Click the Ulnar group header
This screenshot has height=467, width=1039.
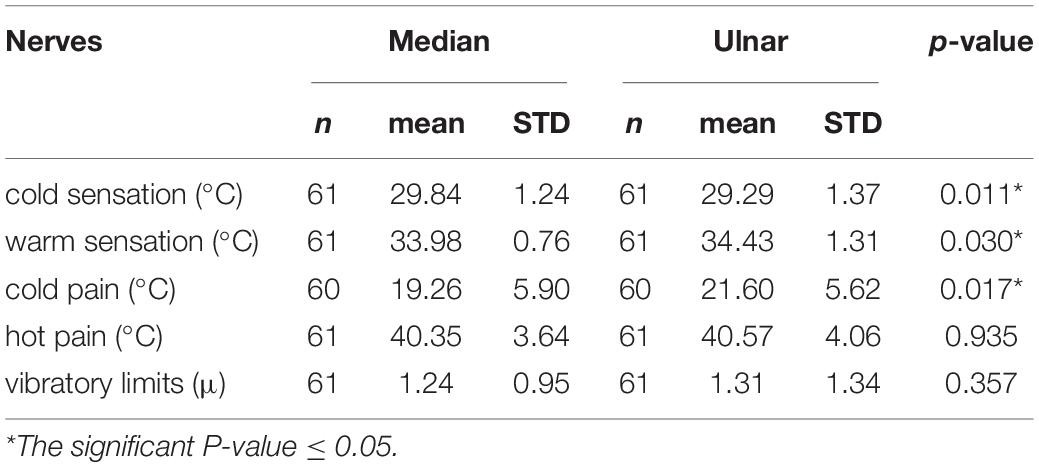750,42
